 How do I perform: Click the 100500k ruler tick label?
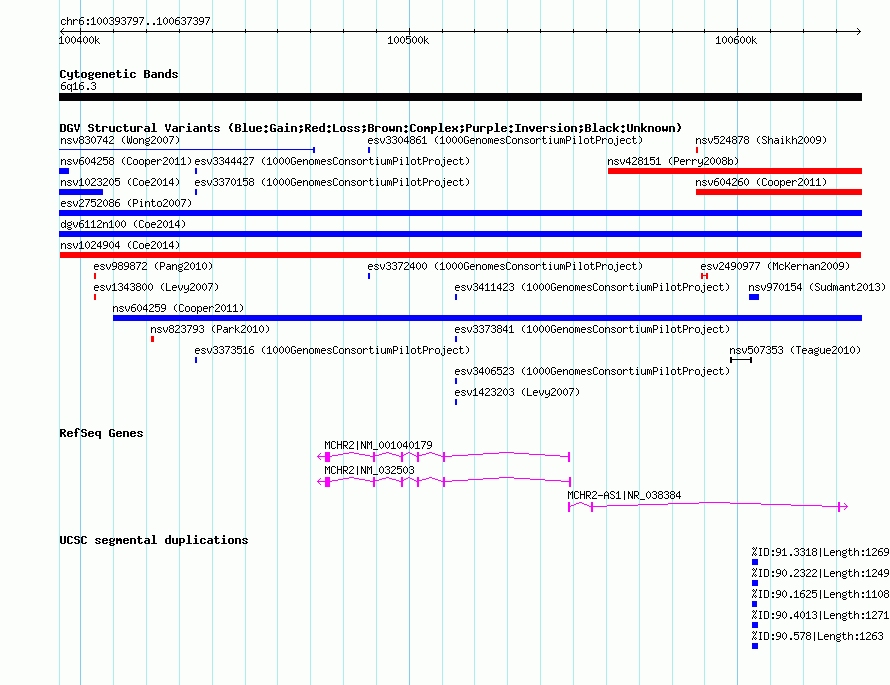(408, 40)
